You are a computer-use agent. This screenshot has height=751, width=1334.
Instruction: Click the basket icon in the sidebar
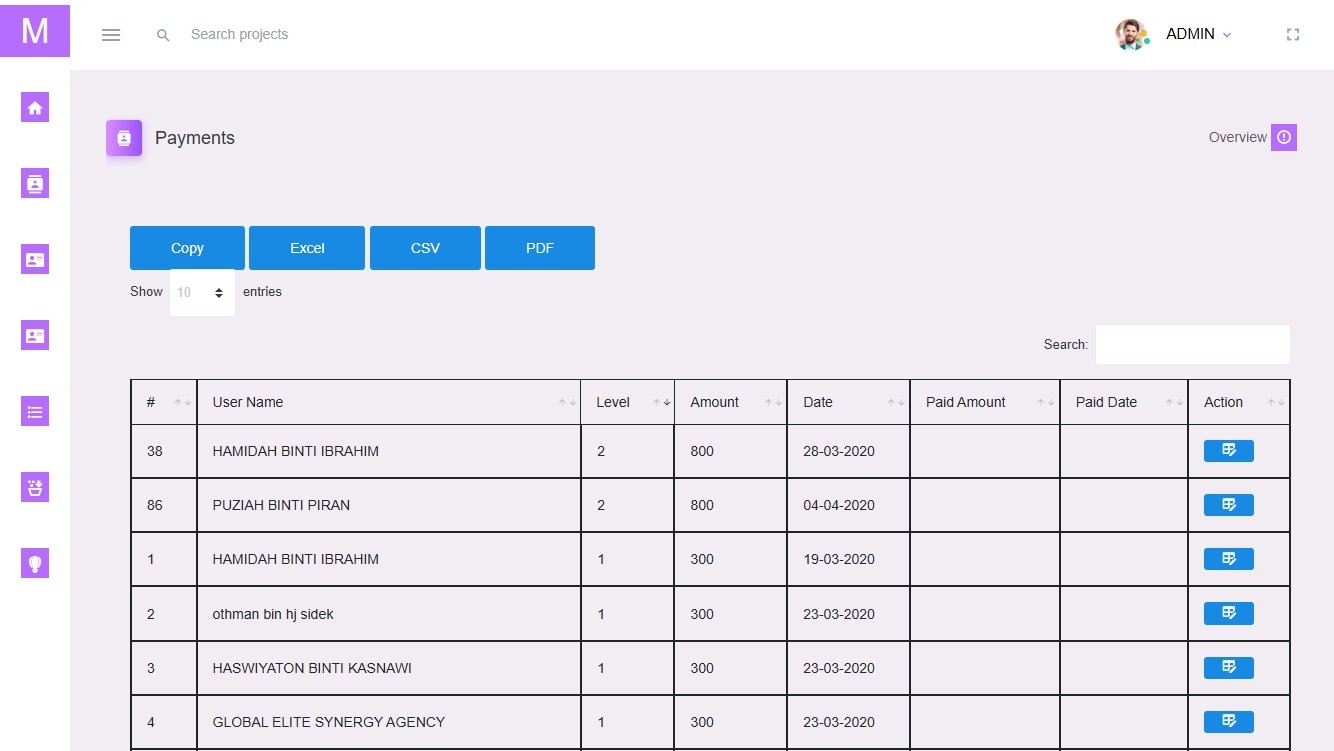click(35, 487)
